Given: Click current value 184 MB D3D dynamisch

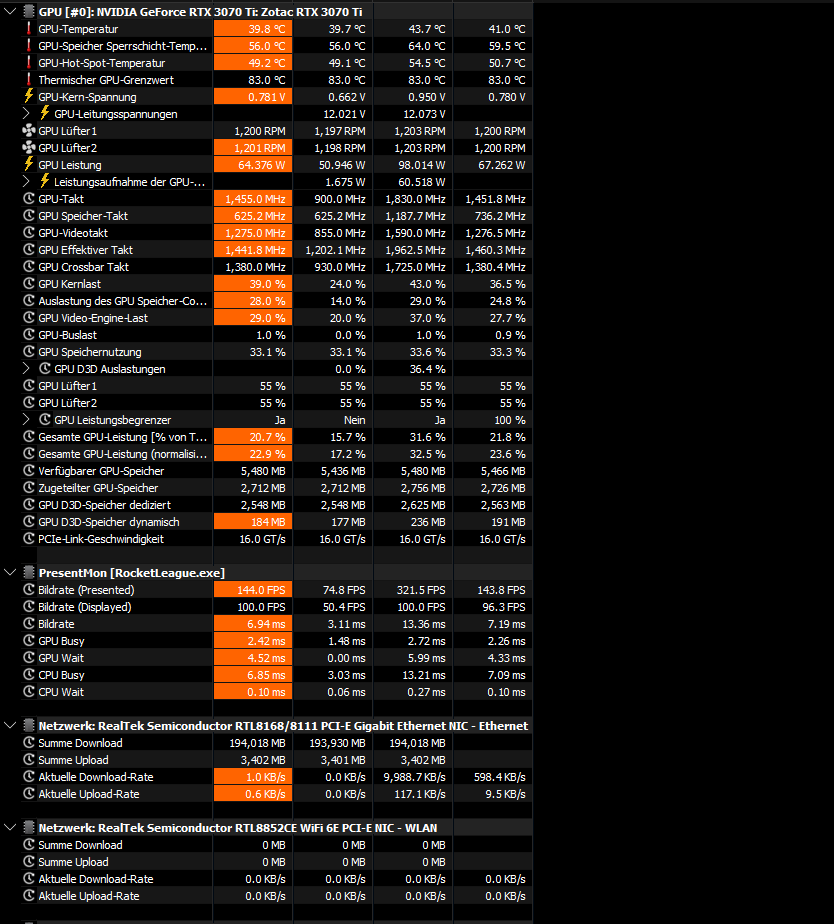Looking at the screenshot, I should (x=253, y=522).
